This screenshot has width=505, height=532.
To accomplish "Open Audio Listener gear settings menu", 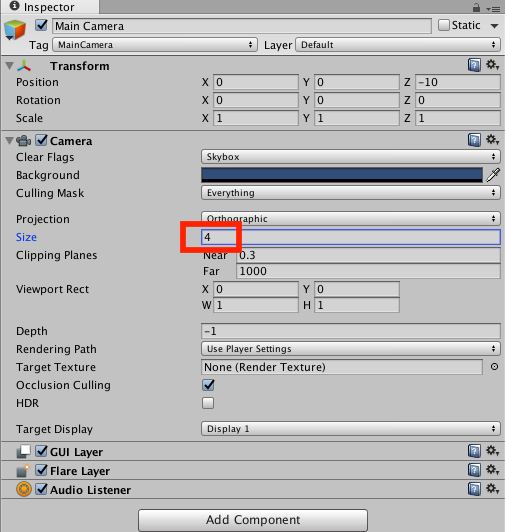I will pos(492,489).
